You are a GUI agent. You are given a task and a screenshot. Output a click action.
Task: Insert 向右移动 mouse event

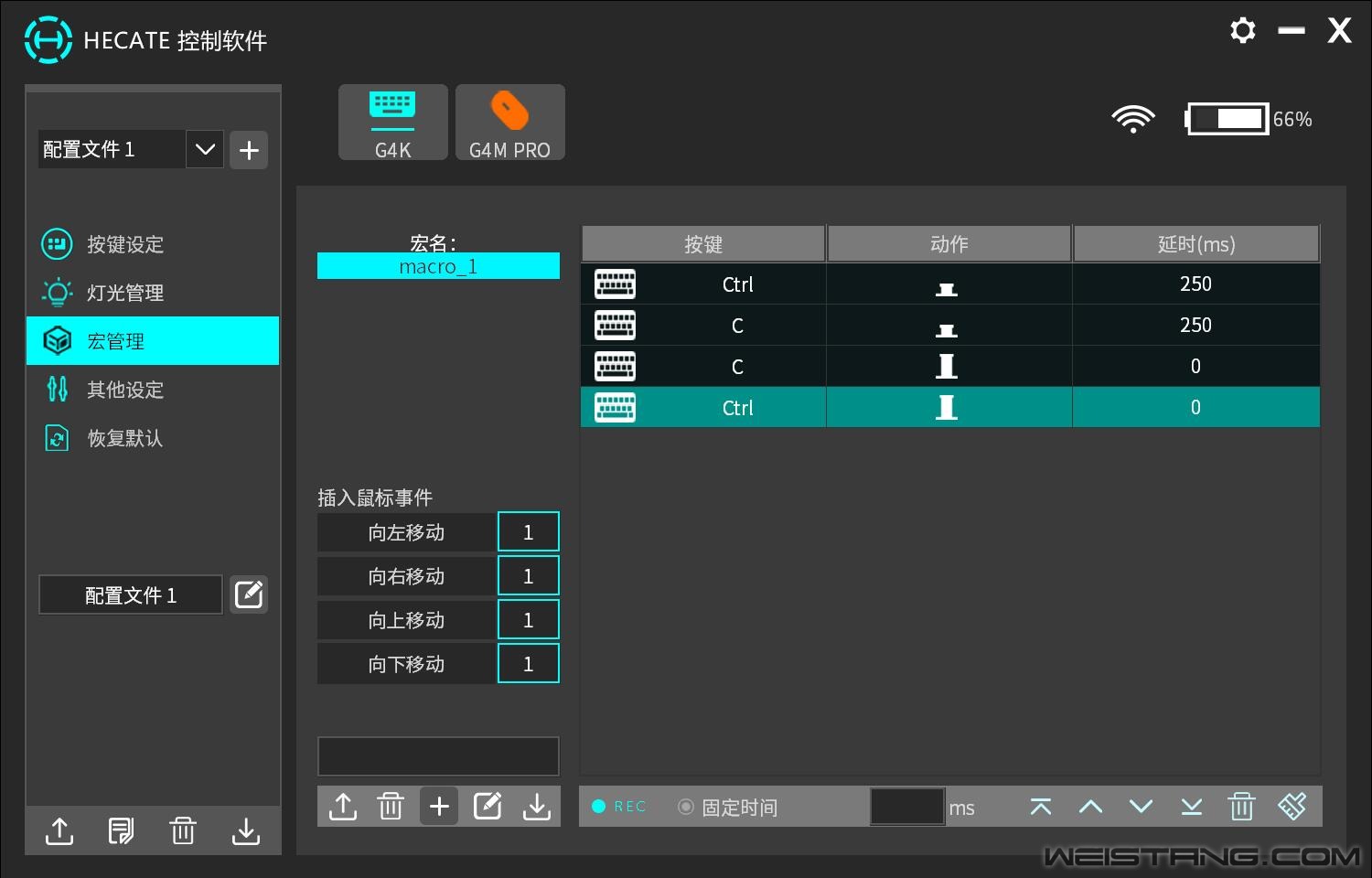406,576
